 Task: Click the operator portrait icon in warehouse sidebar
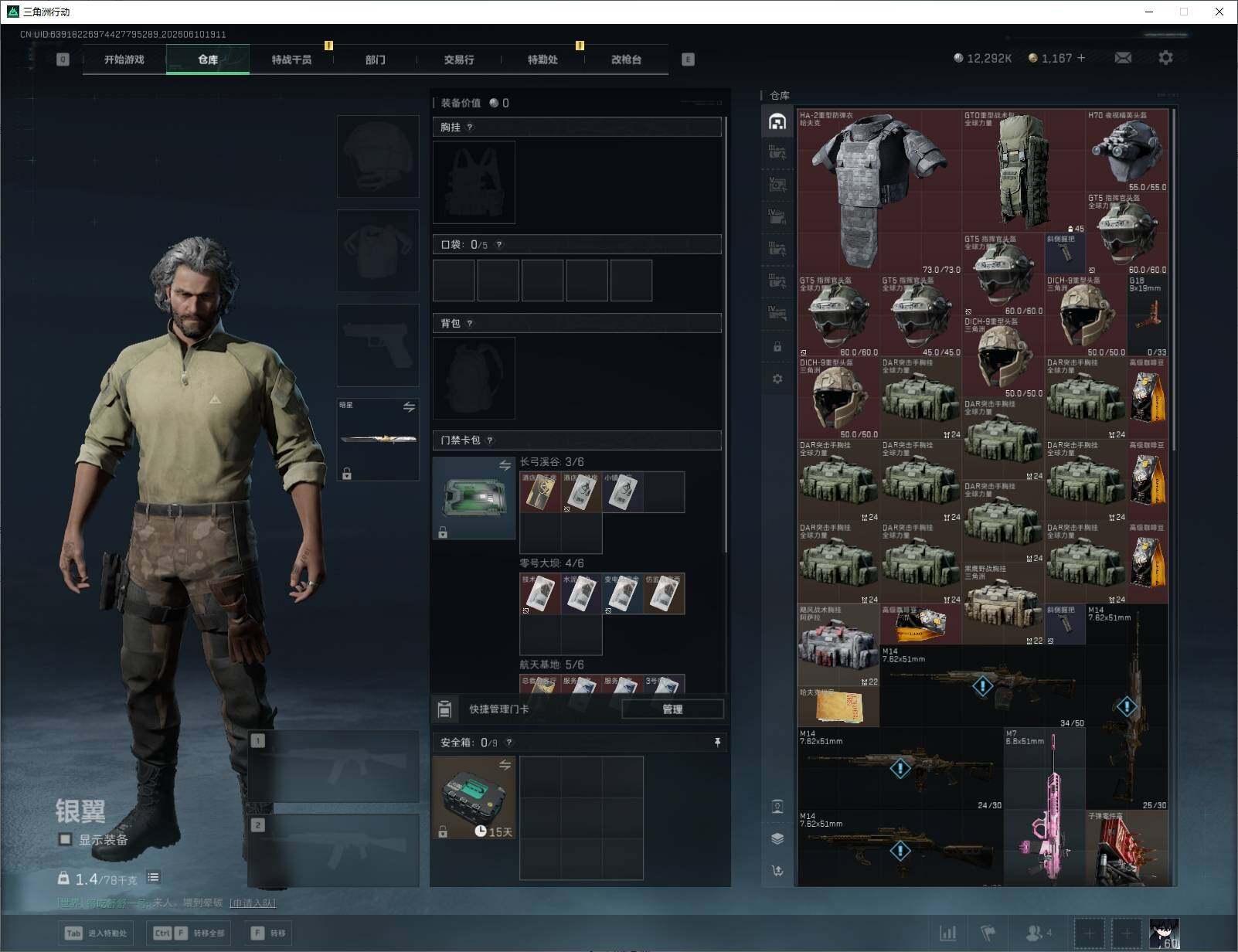click(777, 807)
